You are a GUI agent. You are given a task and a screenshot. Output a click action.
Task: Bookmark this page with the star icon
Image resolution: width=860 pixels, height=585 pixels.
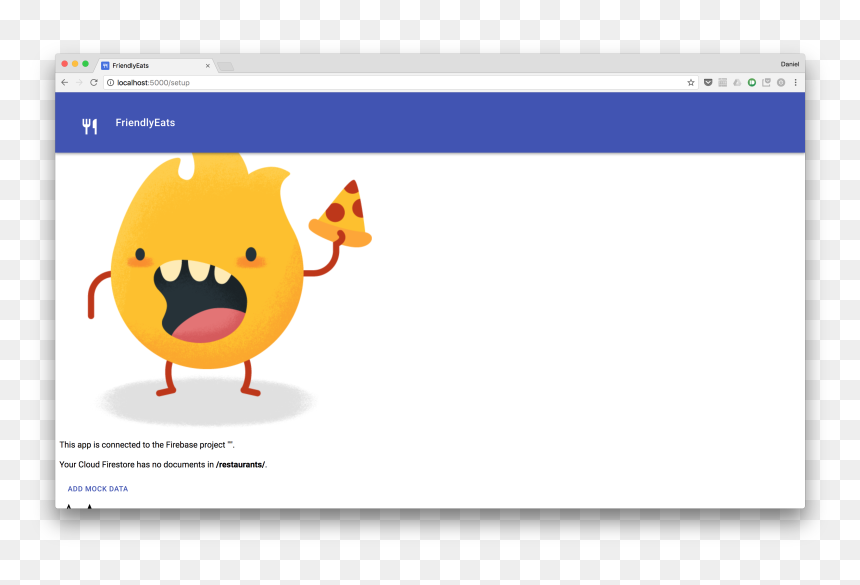(691, 82)
